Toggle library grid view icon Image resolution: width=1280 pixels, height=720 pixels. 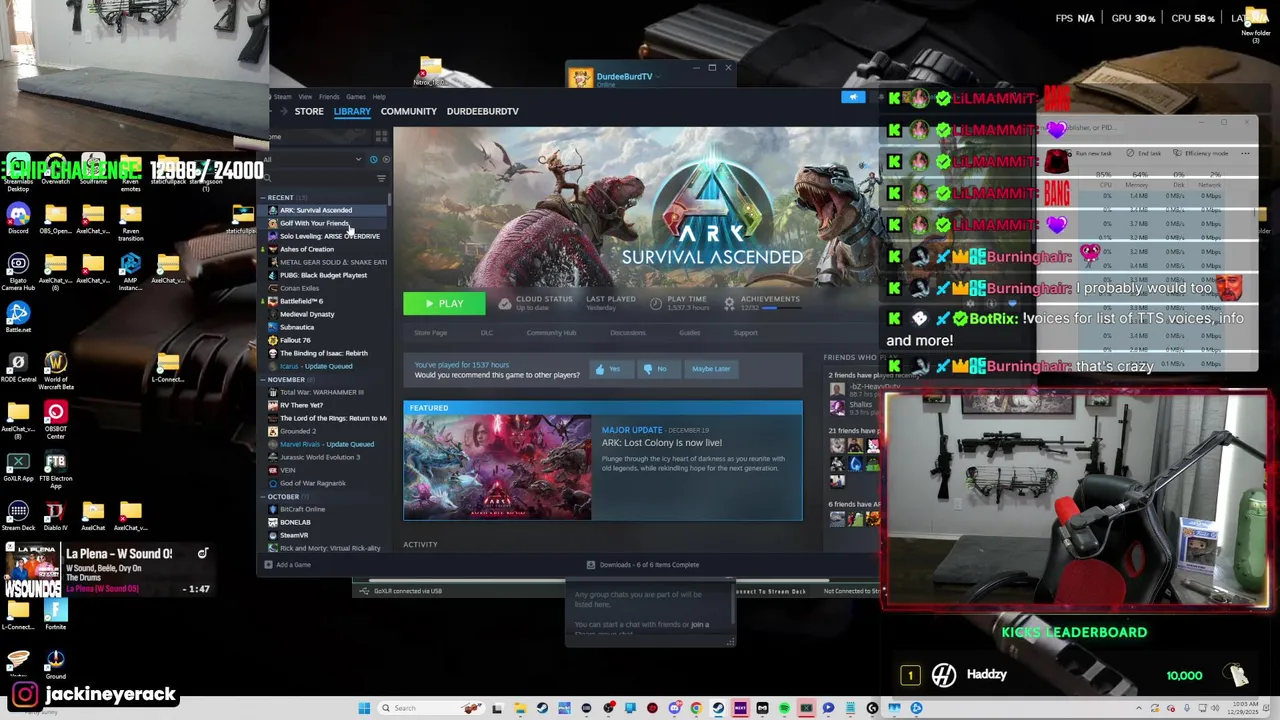coord(381,137)
